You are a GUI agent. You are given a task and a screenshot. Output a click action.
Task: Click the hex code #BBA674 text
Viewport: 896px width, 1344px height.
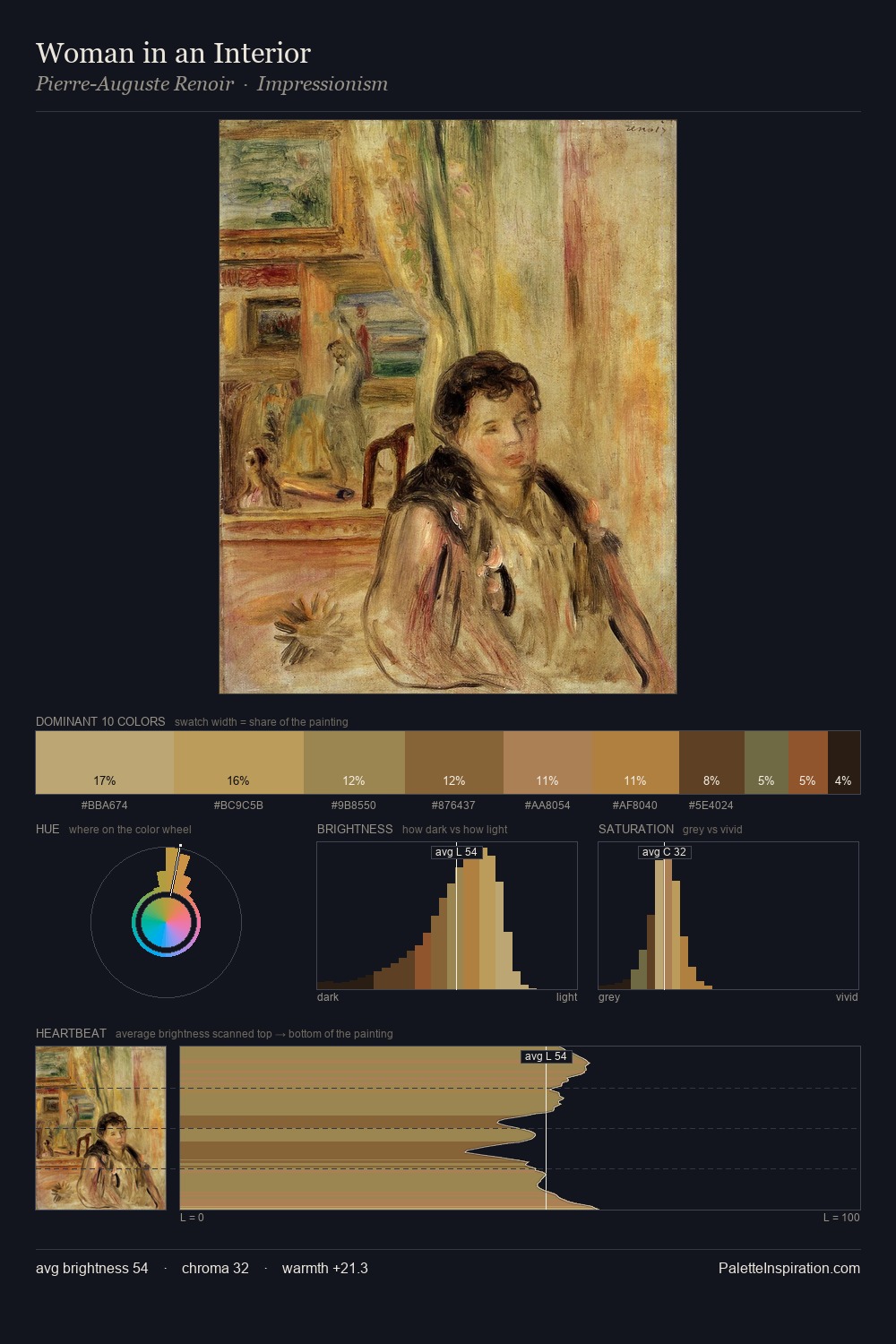pos(105,806)
